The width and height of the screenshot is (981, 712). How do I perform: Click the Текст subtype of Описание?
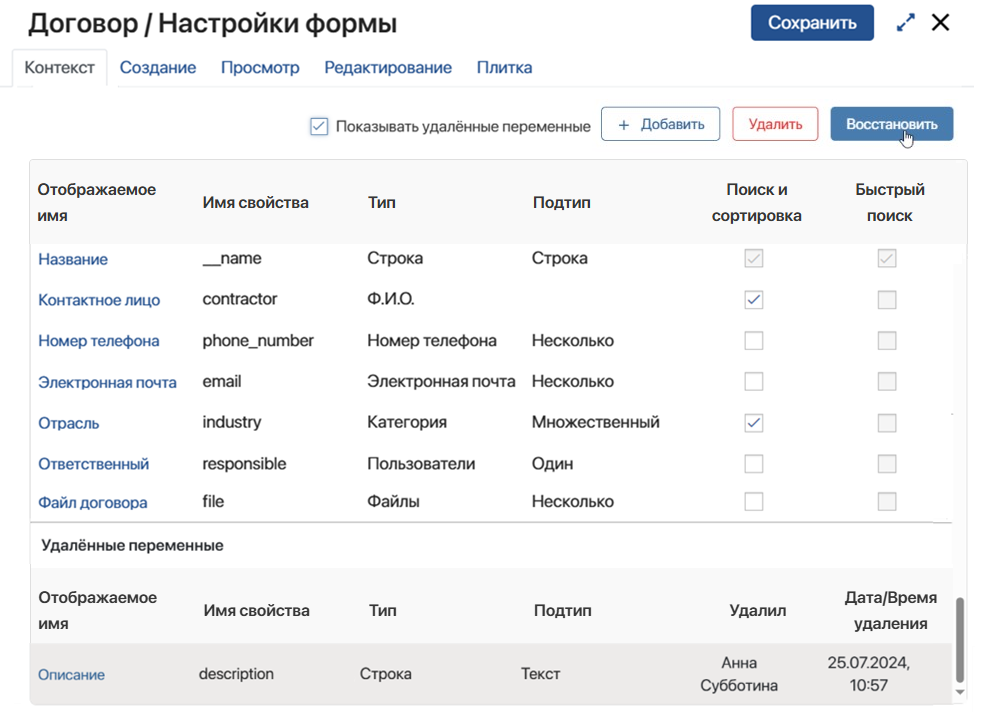pos(541,674)
